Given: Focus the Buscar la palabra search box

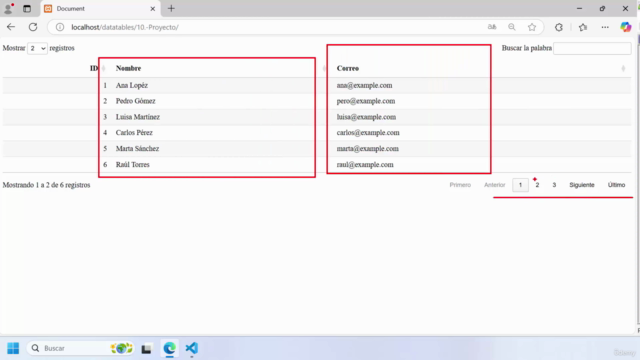Looking at the screenshot, I should point(592,48).
